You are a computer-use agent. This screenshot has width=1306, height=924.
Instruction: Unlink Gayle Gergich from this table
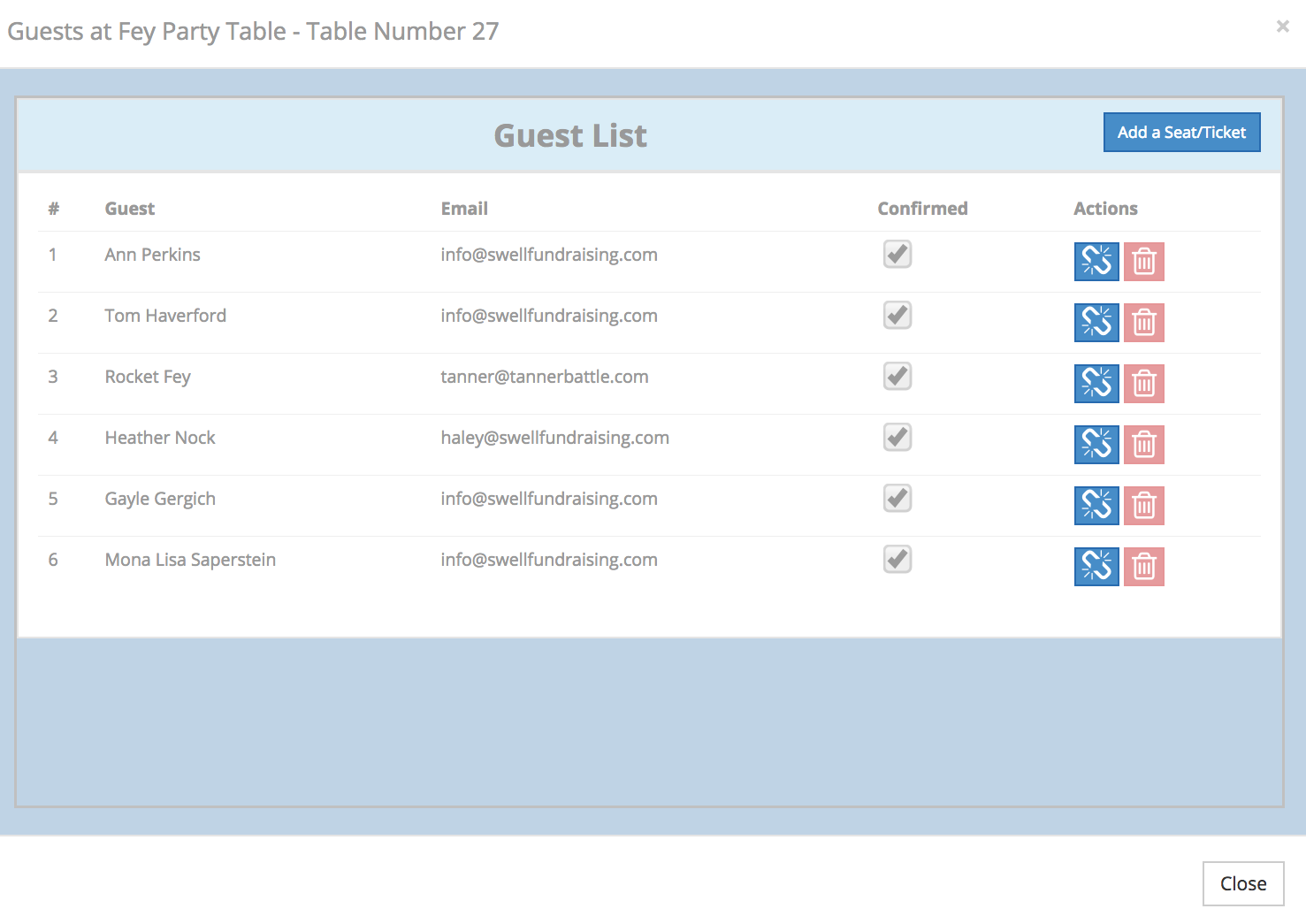point(1096,506)
